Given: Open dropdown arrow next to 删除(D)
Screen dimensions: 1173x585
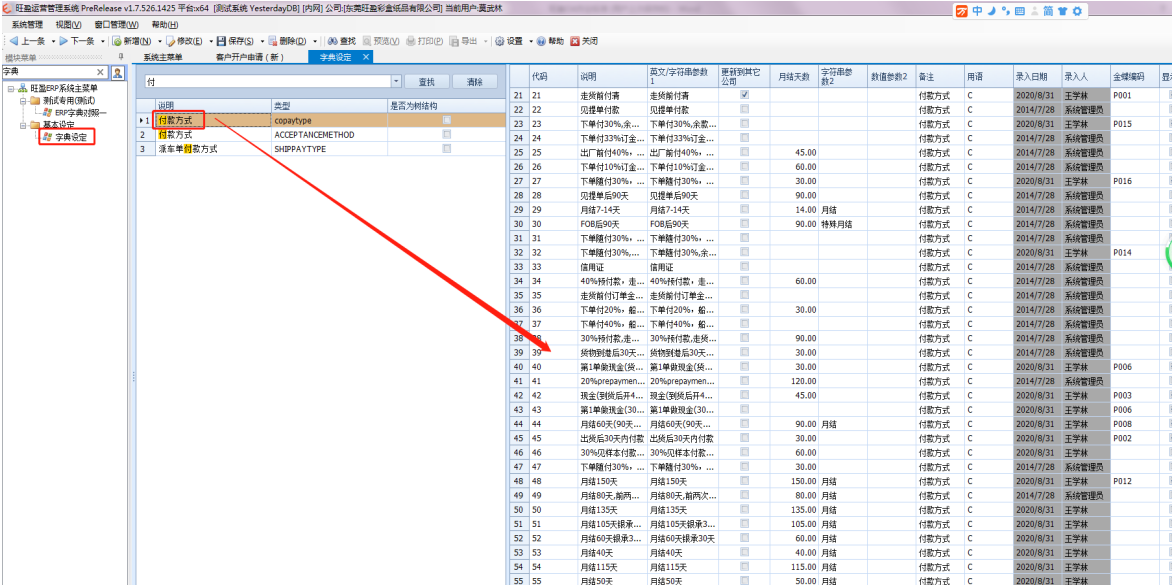Looking at the screenshot, I should [314, 41].
